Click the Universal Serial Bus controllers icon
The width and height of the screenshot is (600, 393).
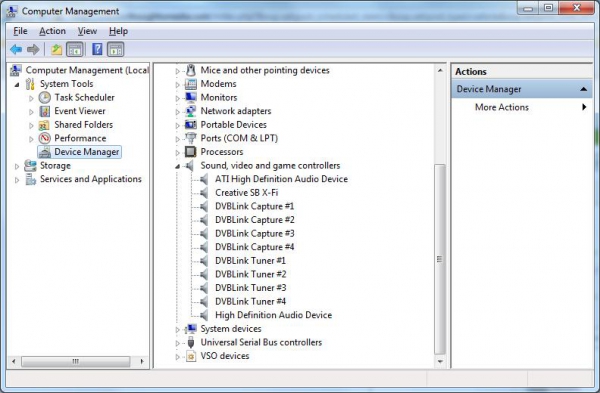click(191, 342)
